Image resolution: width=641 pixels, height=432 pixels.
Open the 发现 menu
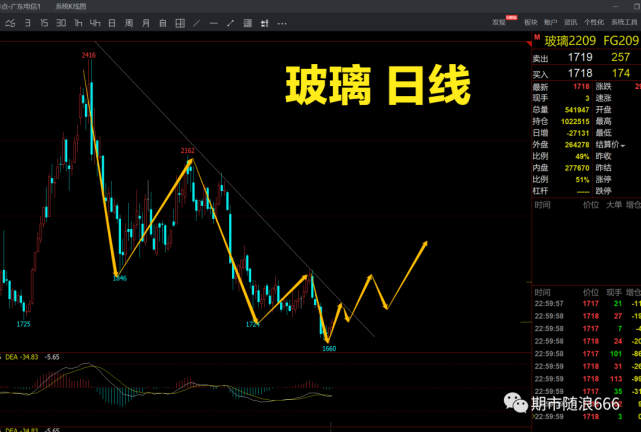[499, 22]
